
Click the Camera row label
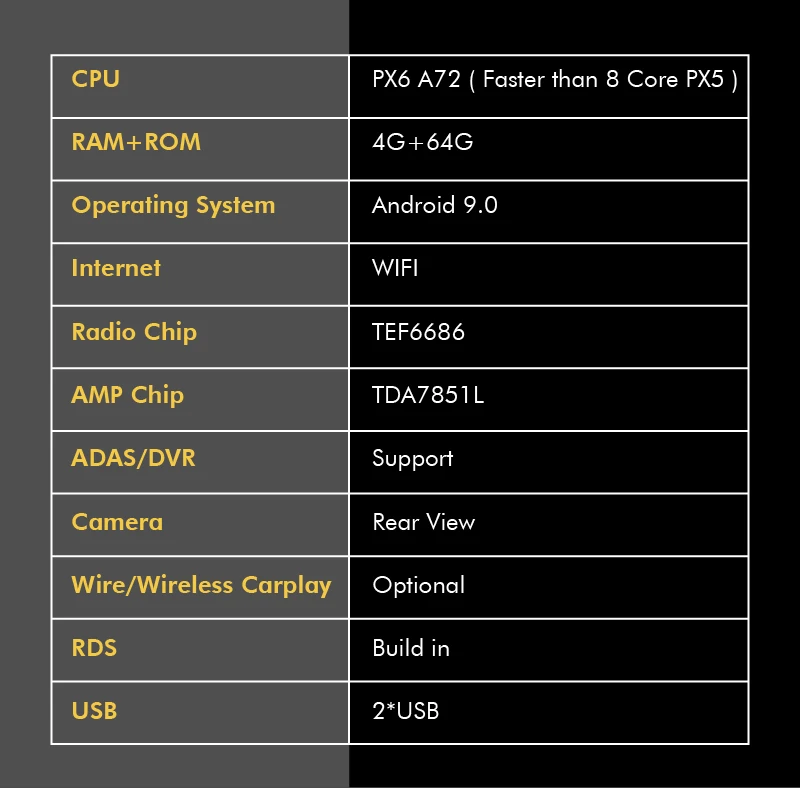pos(117,522)
